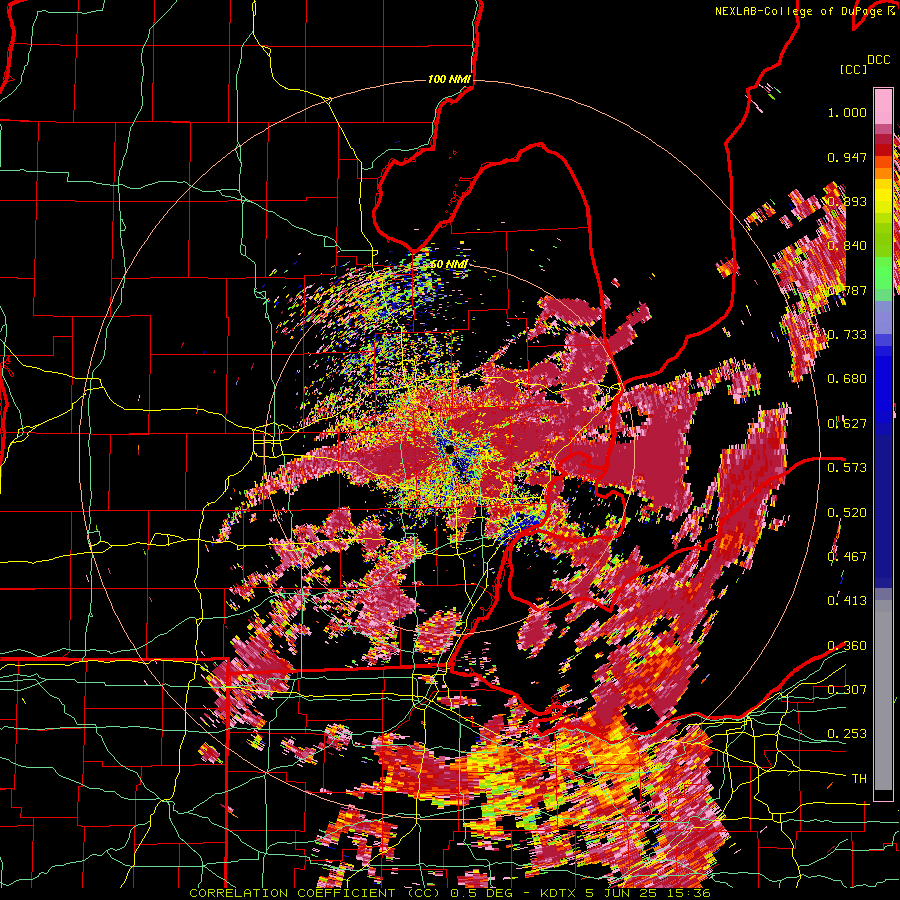The height and width of the screenshot is (900, 900).
Task: Click the 0.787 scale value
Action: (847, 290)
